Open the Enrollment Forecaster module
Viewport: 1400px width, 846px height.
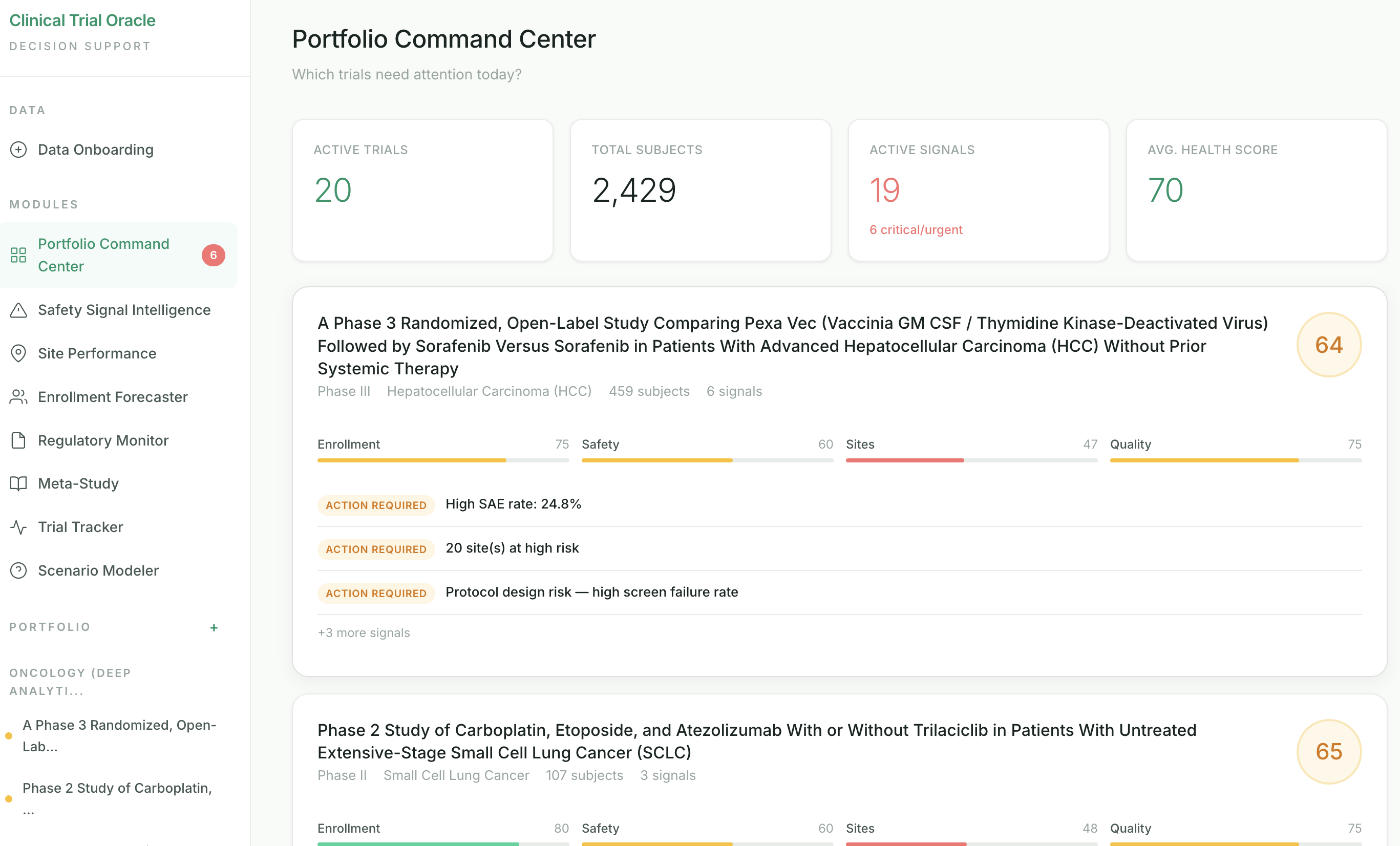pos(118,396)
